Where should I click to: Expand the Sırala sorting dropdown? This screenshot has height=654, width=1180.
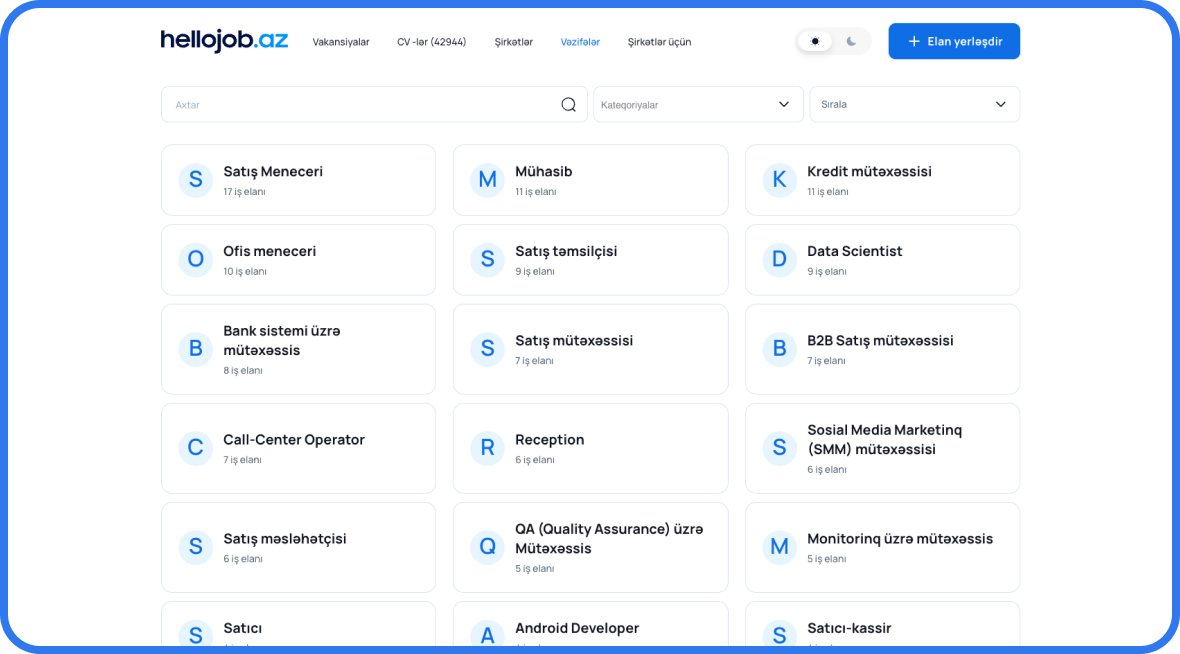914,104
